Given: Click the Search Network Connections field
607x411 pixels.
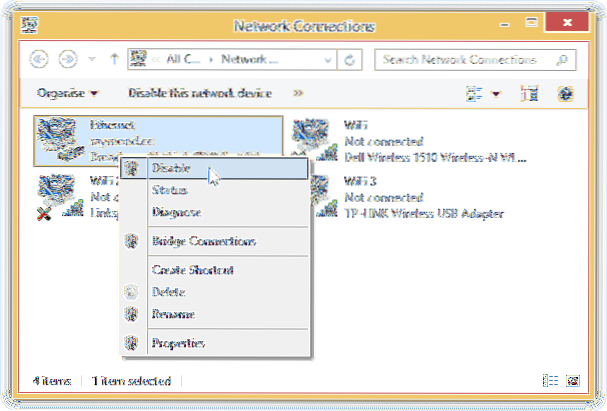Looking at the screenshot, I should click(475, 60).
